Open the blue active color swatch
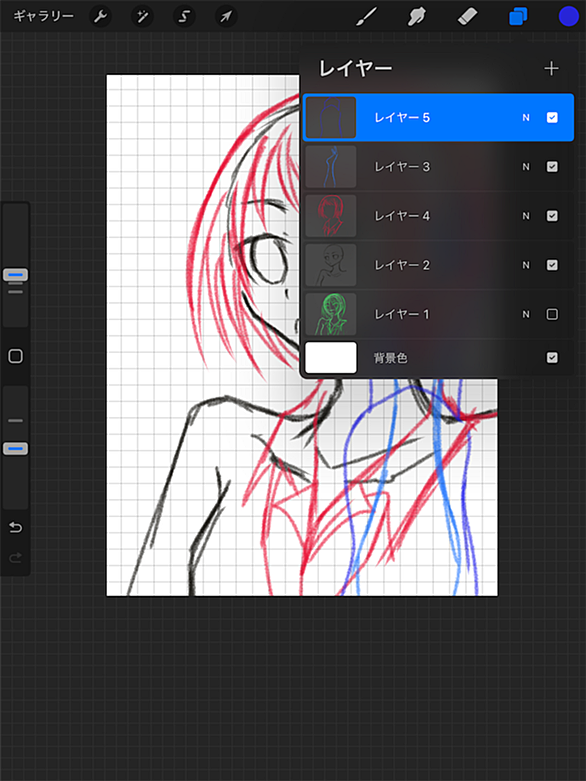This screenshot has width=586, height=781. [x=568, y=16]
